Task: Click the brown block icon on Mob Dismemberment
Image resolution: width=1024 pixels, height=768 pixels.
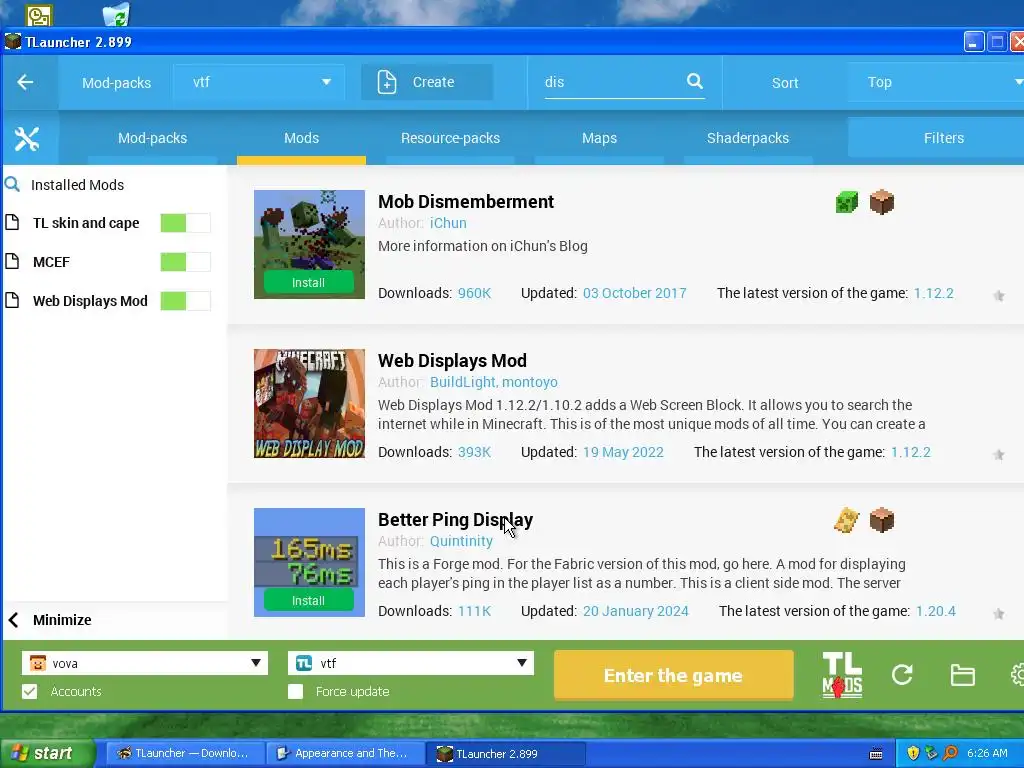Action: point(882,202)
